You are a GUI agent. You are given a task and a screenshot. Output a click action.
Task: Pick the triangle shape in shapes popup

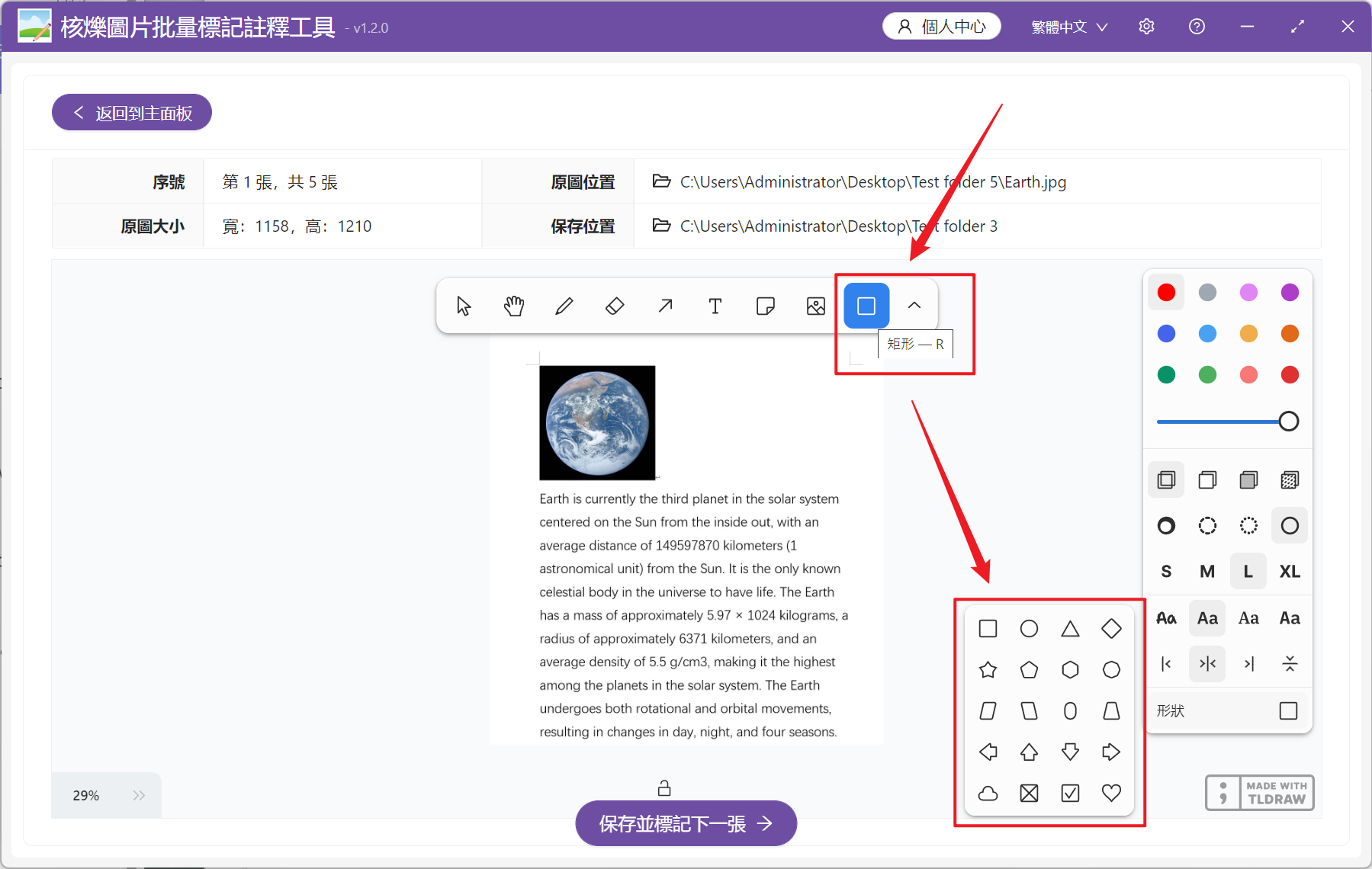point(1070,628)
